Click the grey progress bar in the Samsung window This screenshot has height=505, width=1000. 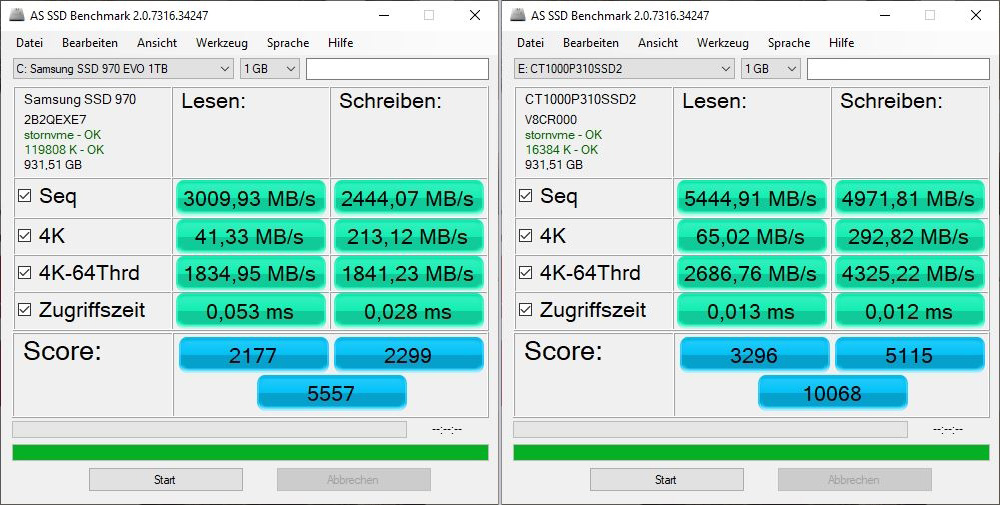[209, 430]
